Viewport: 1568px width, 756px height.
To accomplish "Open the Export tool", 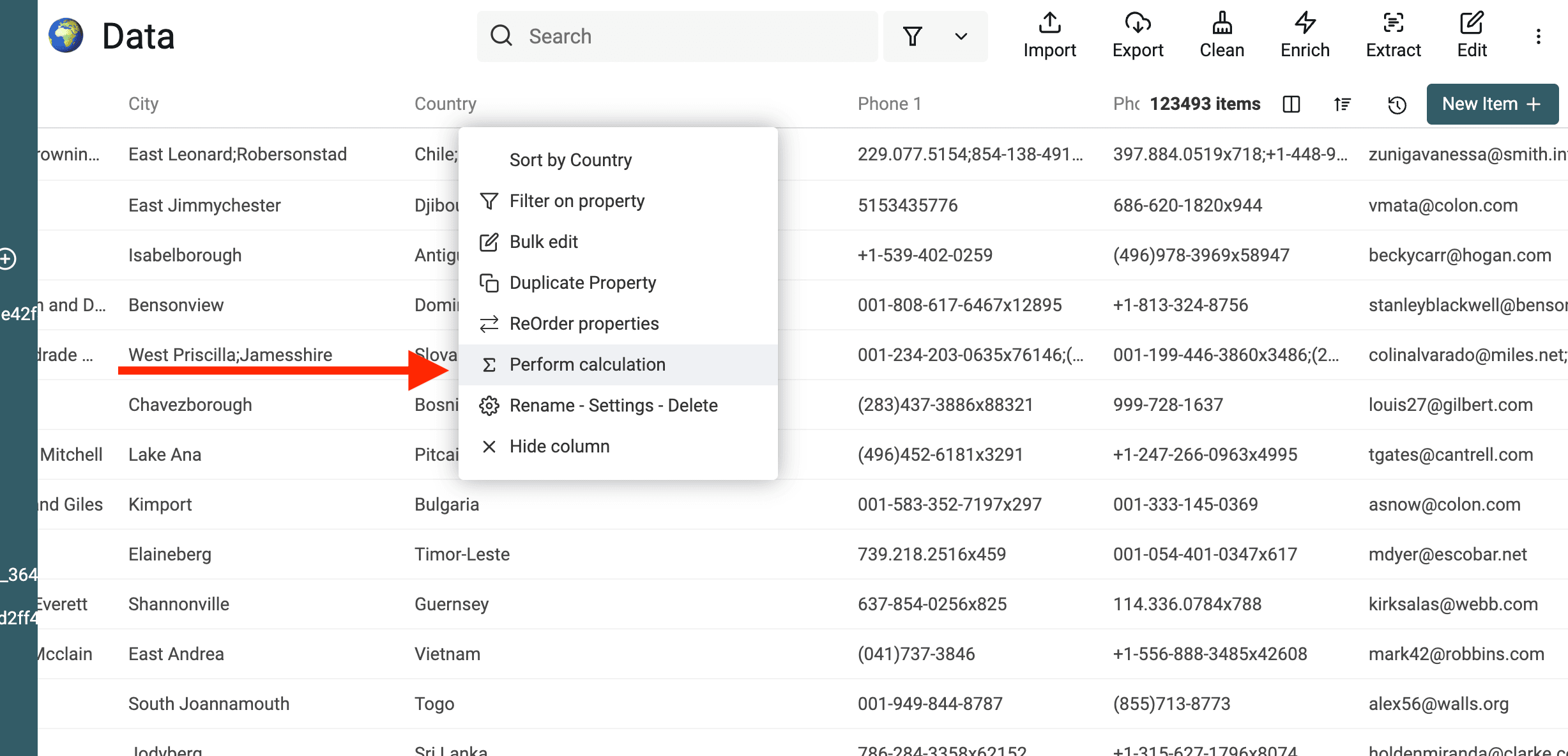I will [x=1138, y=36].
